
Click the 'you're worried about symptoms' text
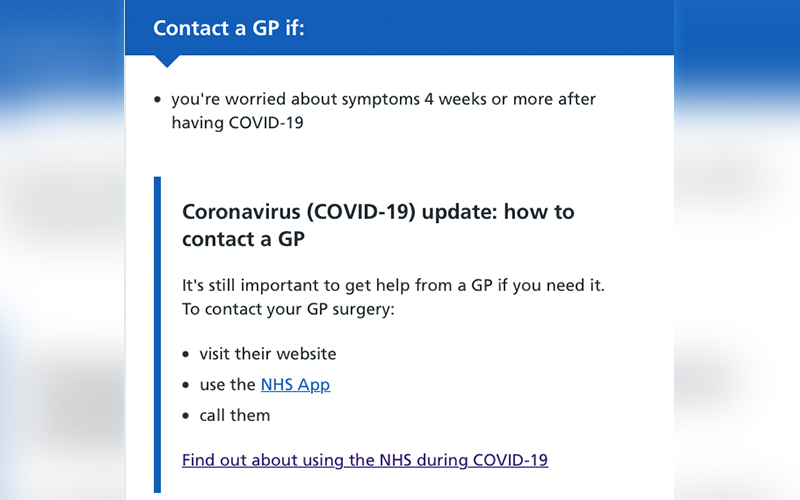[x=383, y=99]
